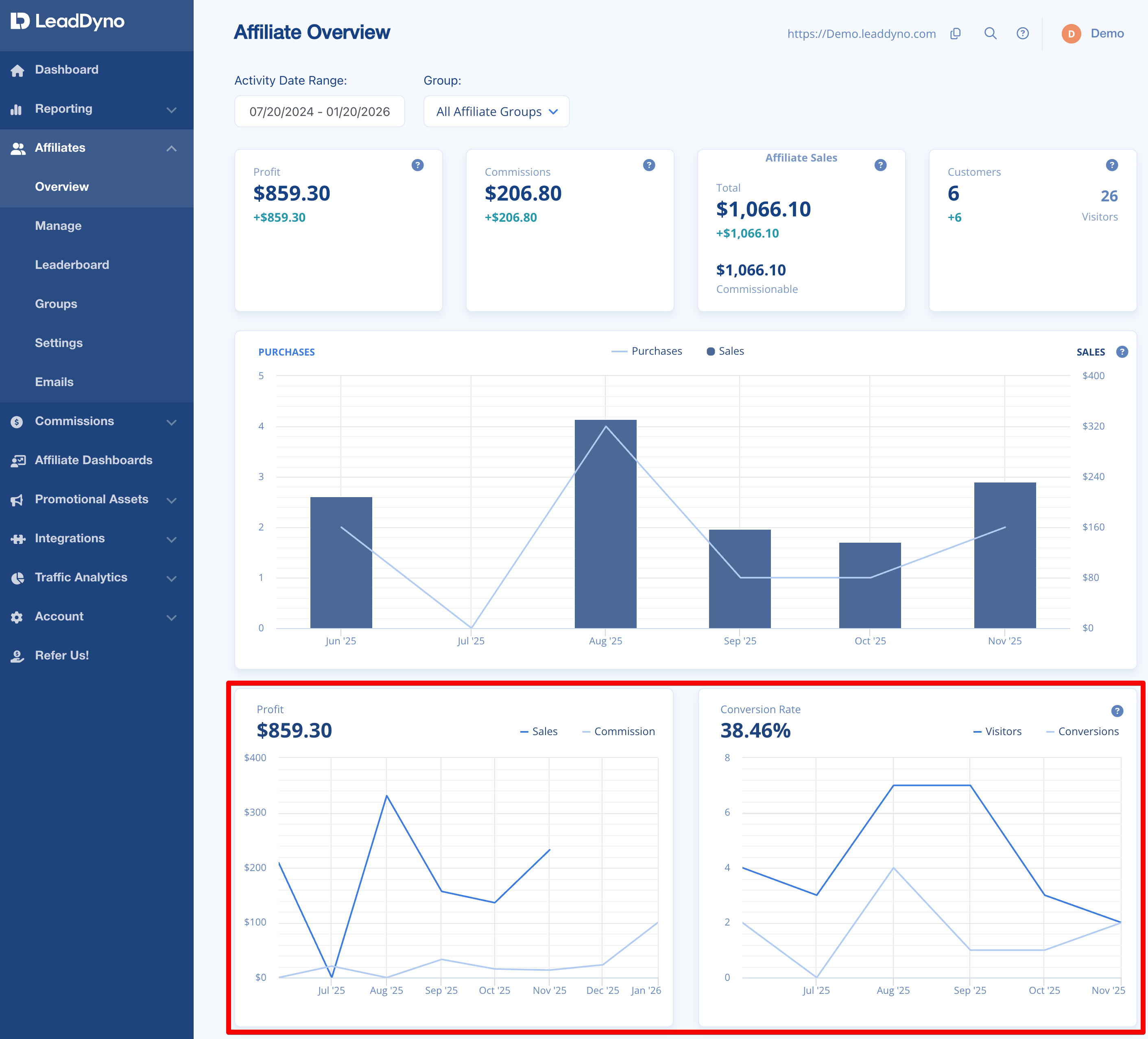Click the Affiliate Sales card help icon
The height and width of the screenshot is (1039, 1148).
click(880, 165)
